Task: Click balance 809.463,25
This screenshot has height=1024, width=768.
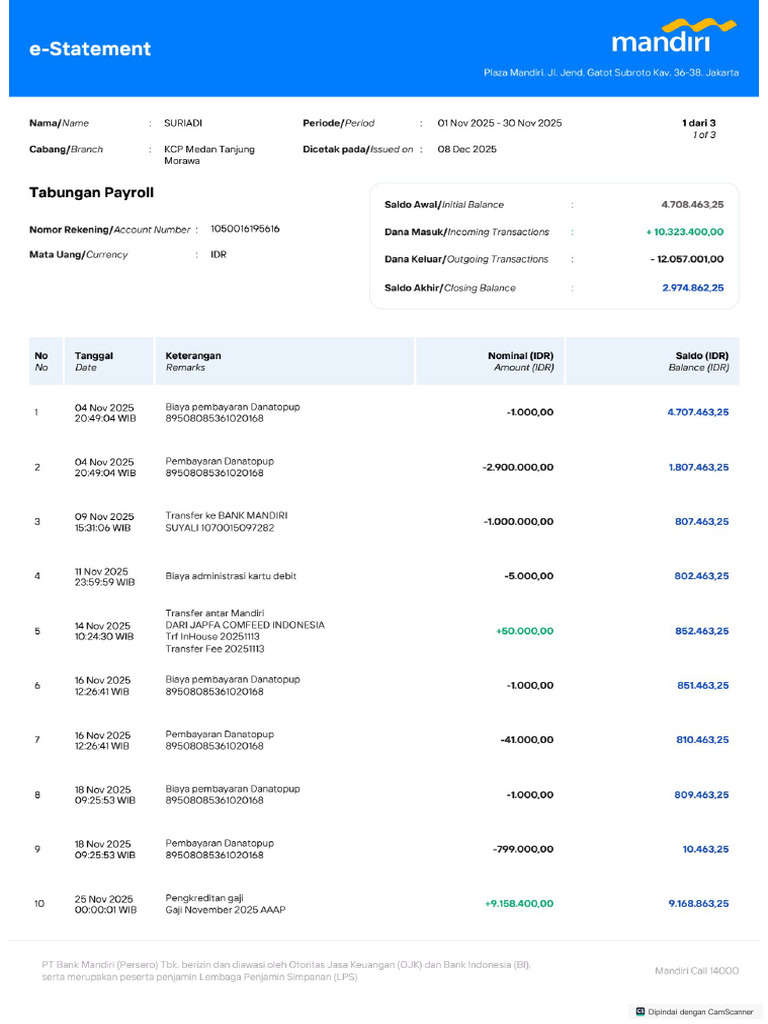Action: coord(701,795)
